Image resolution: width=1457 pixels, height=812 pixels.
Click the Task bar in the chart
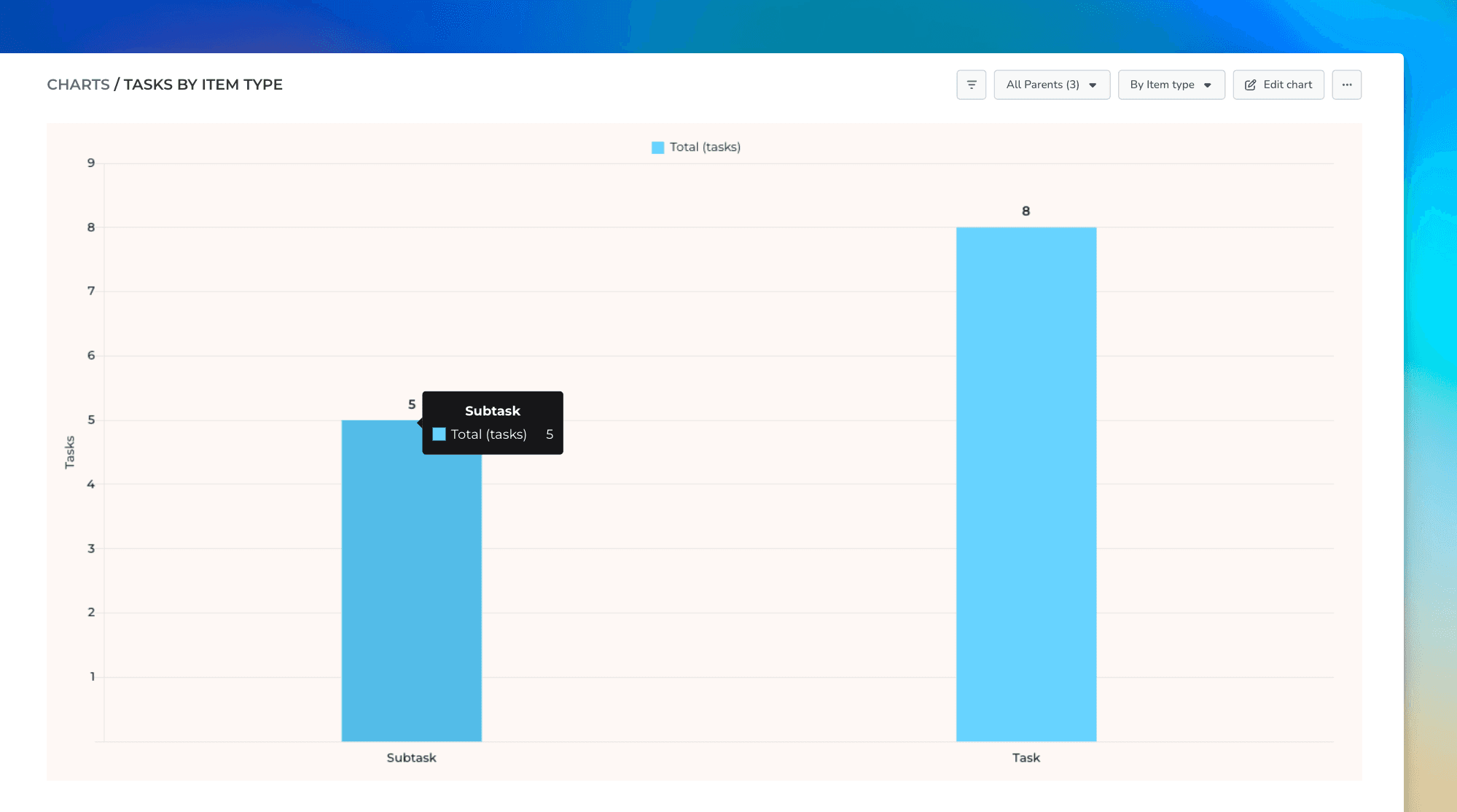click(x=1026, y=484)
